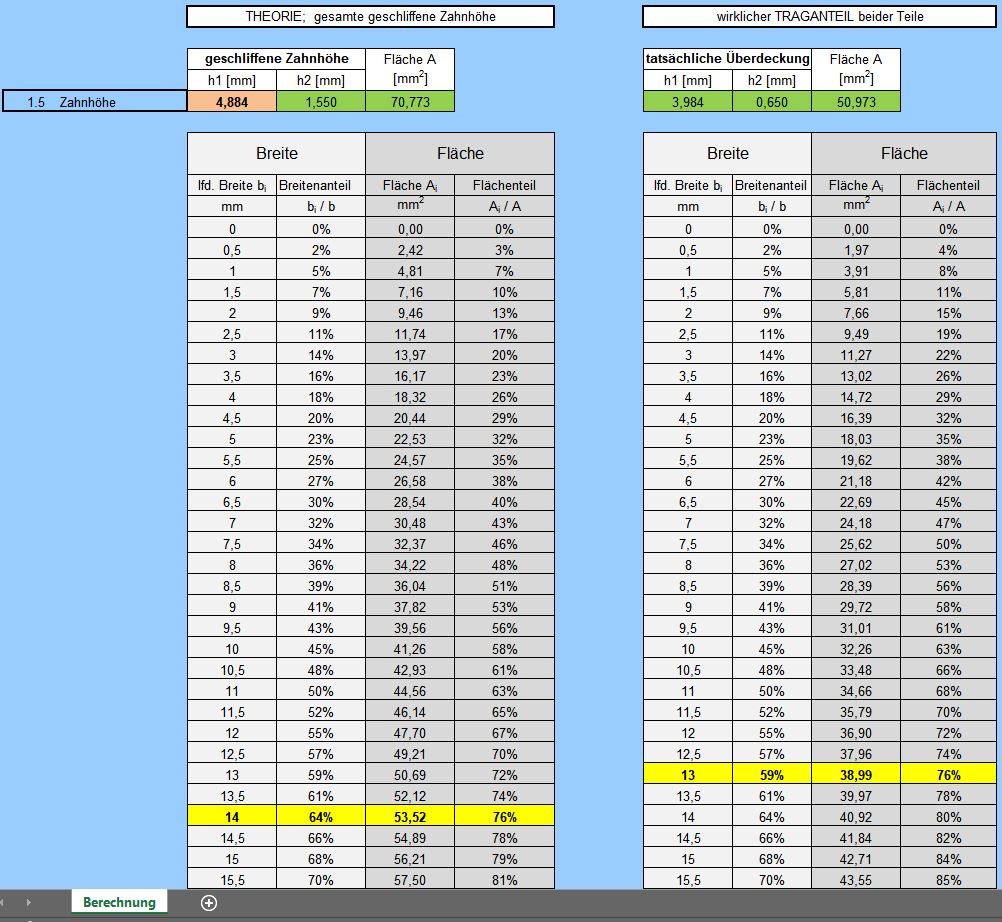
Task: Select theory h2 cell 1,550
Action: pos(321,102)
